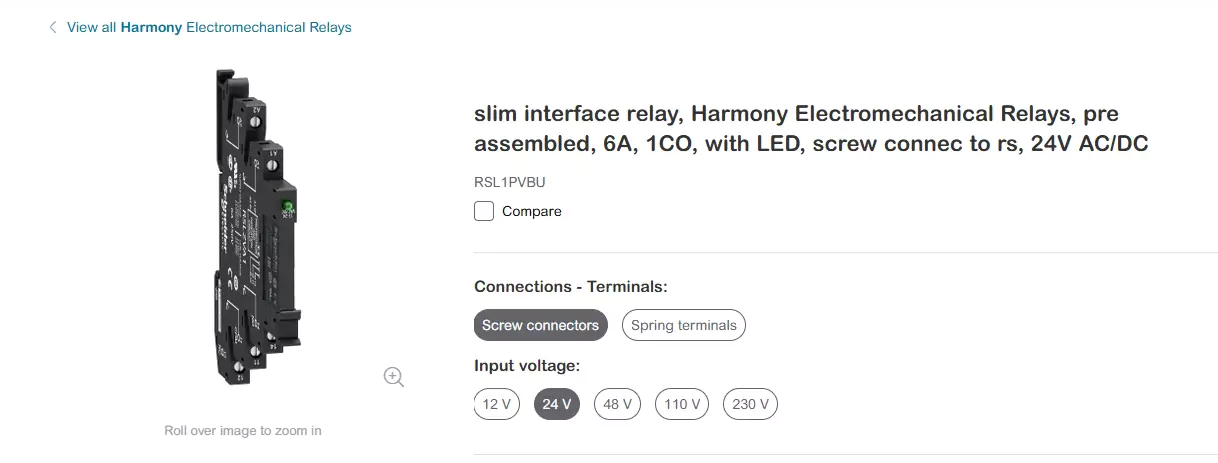Click the Roll over image to zoom caption

(243, 431)
